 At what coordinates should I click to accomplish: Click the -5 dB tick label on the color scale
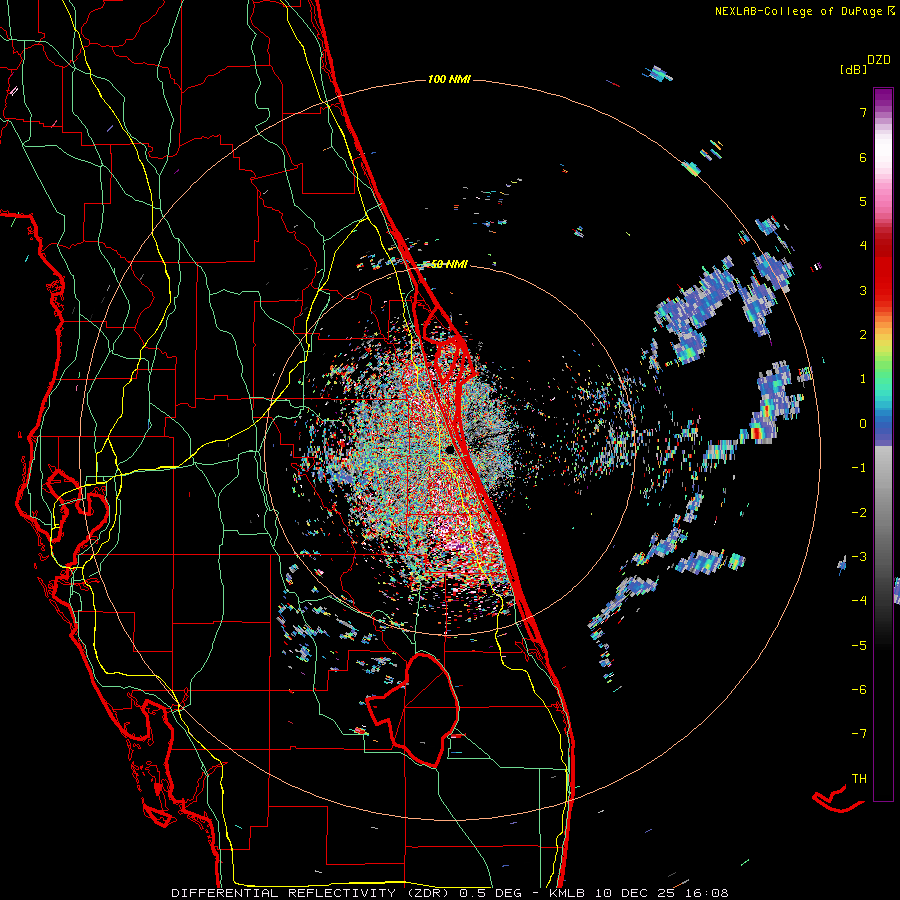click(859, 646)
